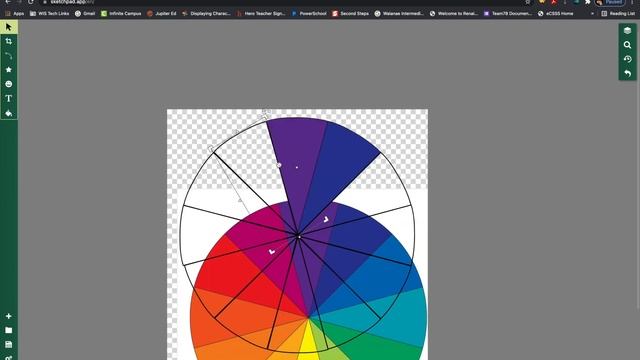The width and height of the screenshot is (640, 360).
Task: Pick the curved Brush tool
Action: coord(9,56)
